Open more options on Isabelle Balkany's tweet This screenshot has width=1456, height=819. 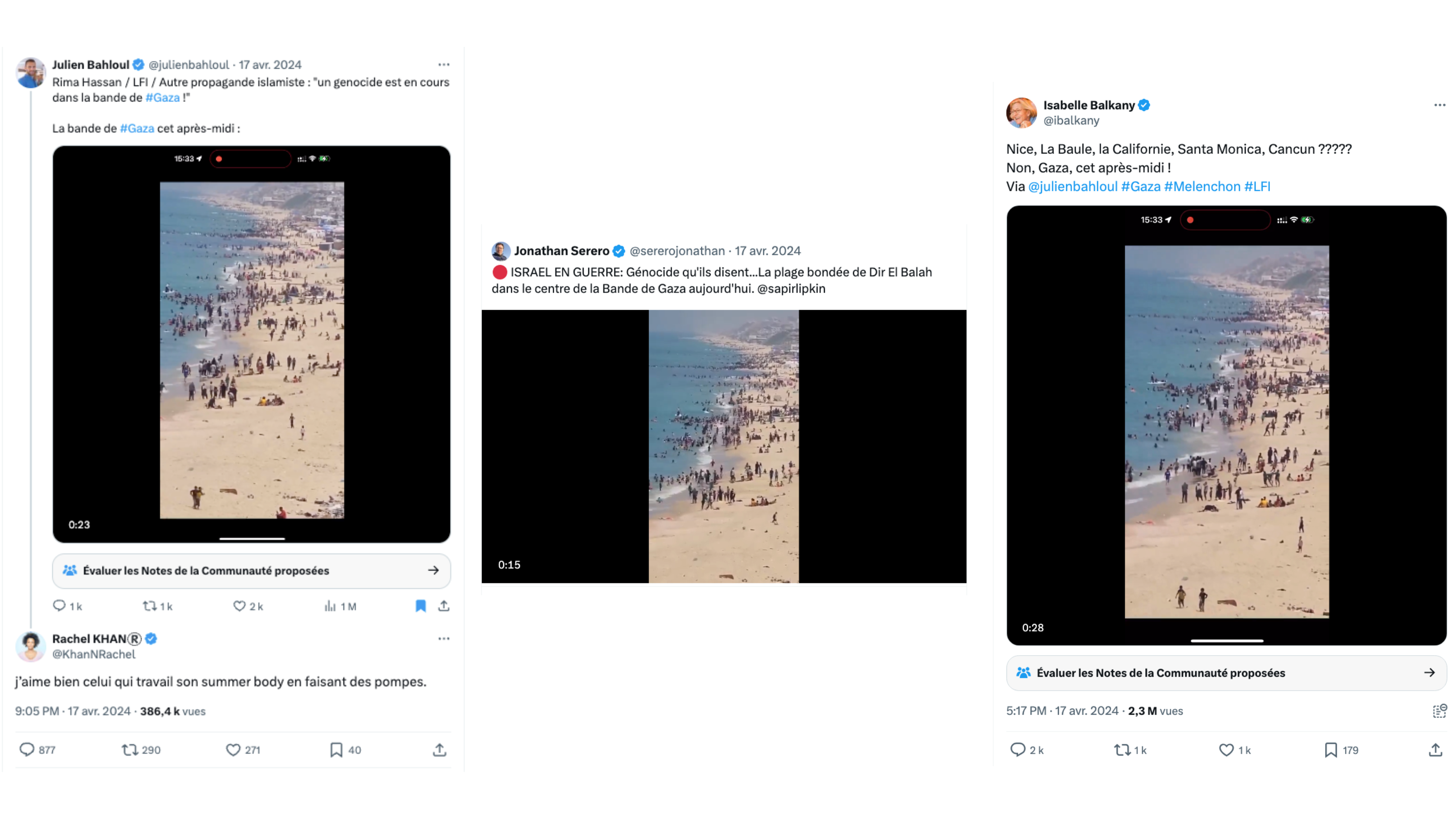click(1439, 105)
